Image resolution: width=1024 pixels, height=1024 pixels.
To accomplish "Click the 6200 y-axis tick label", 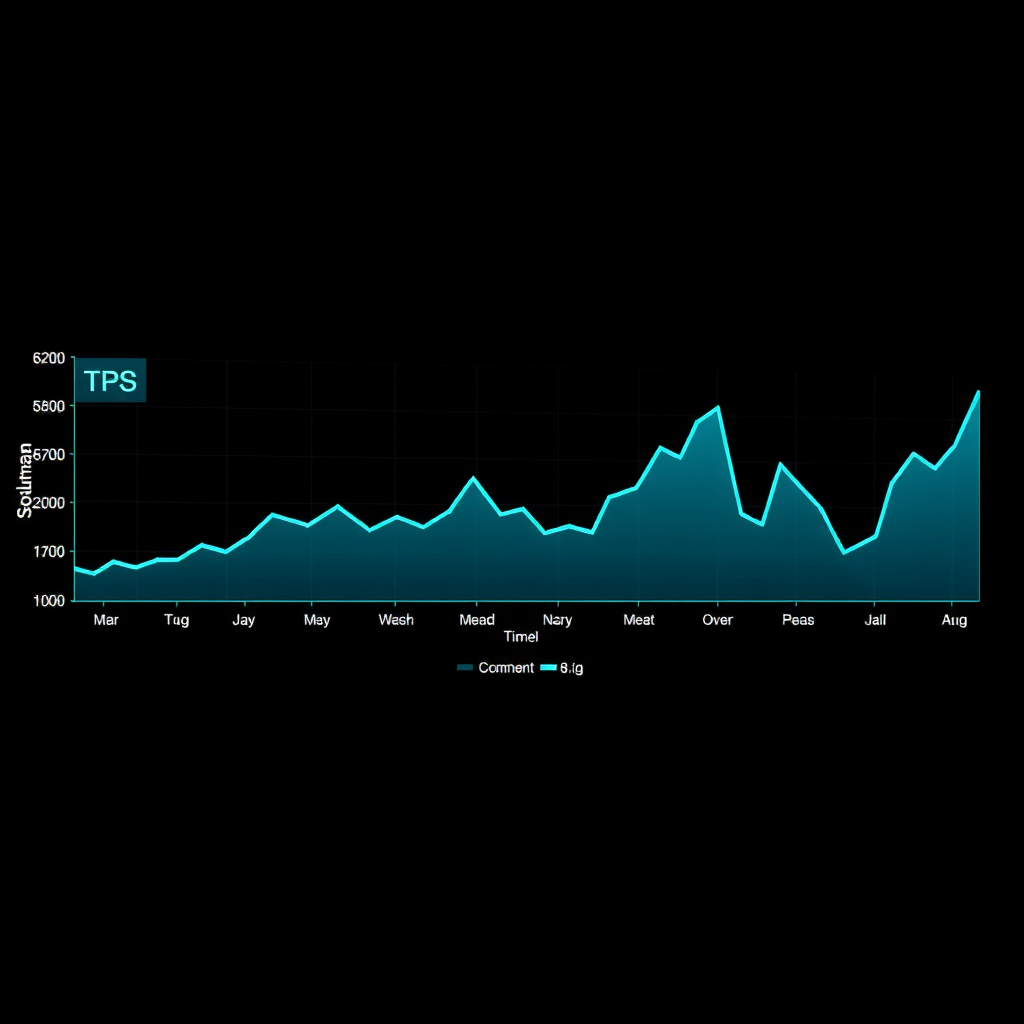I will (49, 358).
